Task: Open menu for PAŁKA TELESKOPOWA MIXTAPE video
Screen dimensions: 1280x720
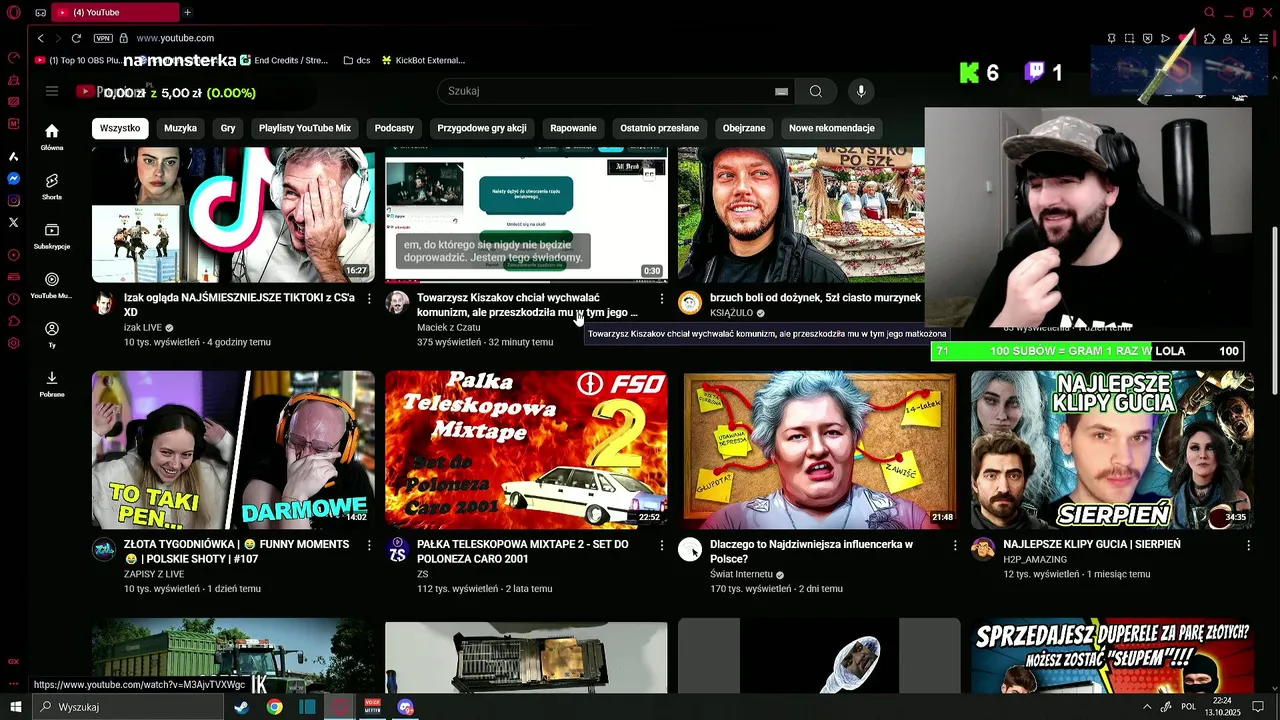Action: click(661, 545)
